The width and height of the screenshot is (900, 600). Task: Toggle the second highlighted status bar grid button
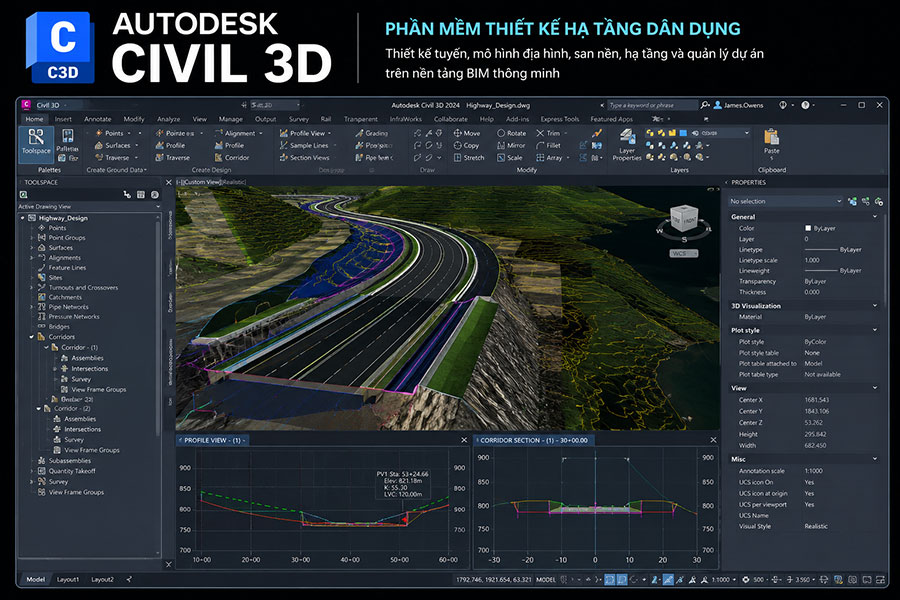622,580
